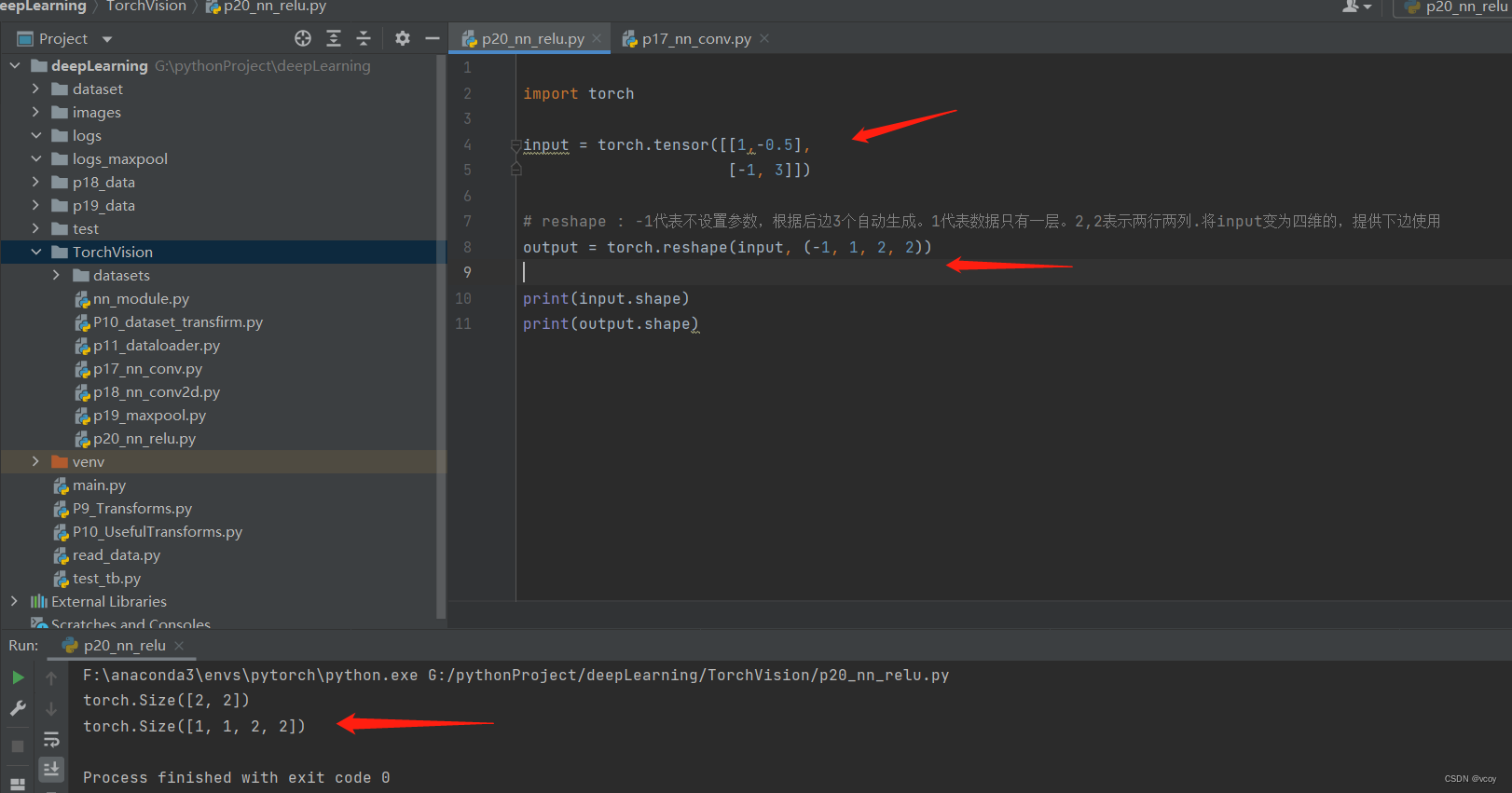Click the green Run again button

tap(18, 677)
